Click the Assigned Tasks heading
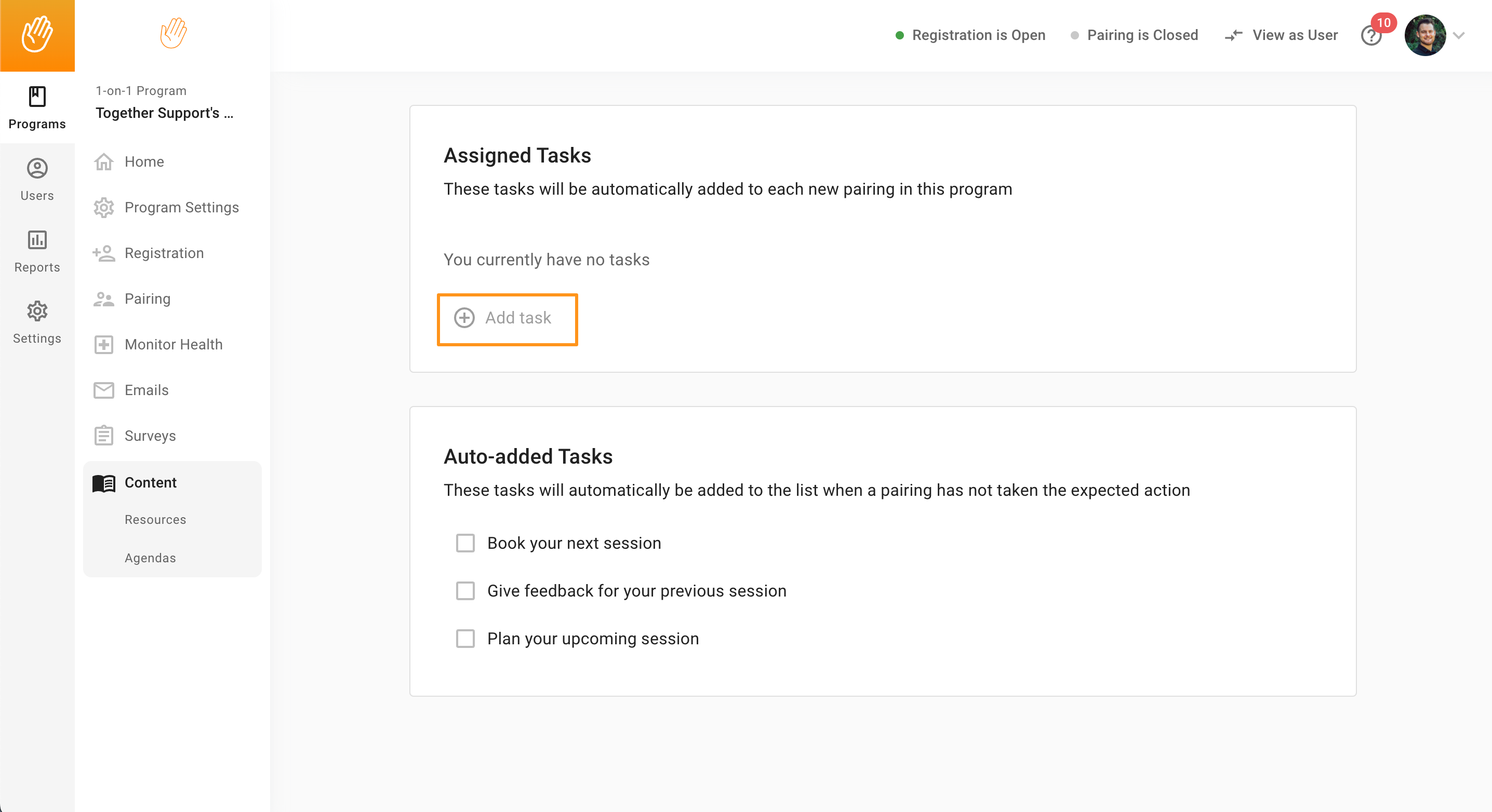 tap(517, 155)
